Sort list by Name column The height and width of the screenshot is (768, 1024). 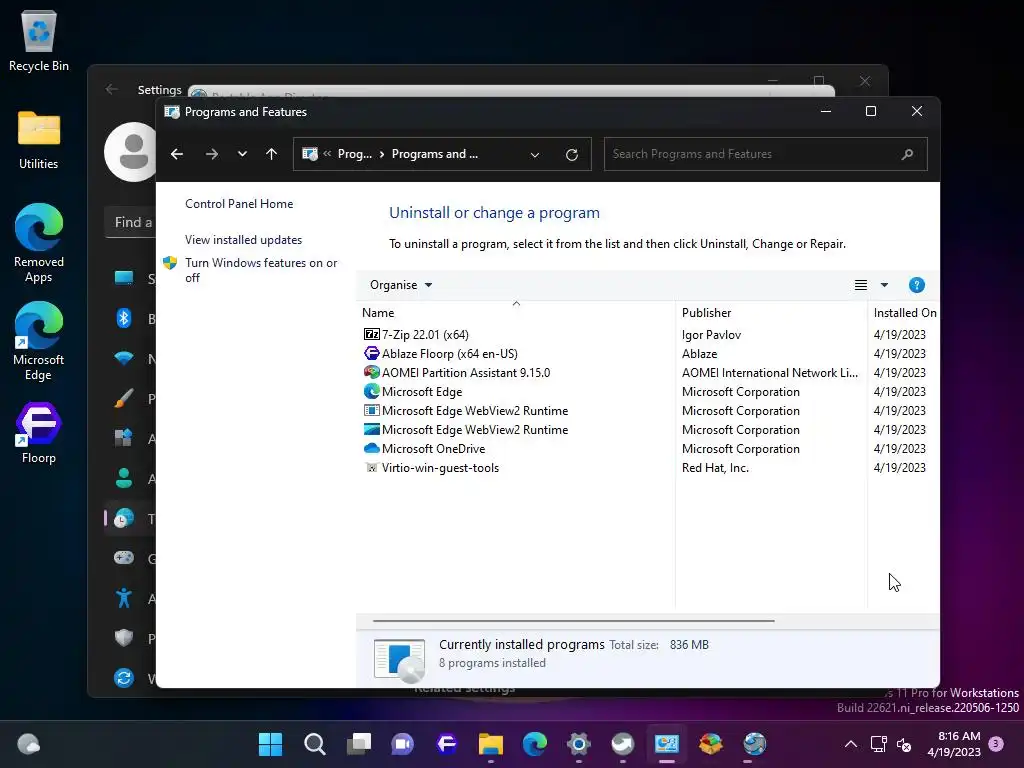[x=378, y=313]
